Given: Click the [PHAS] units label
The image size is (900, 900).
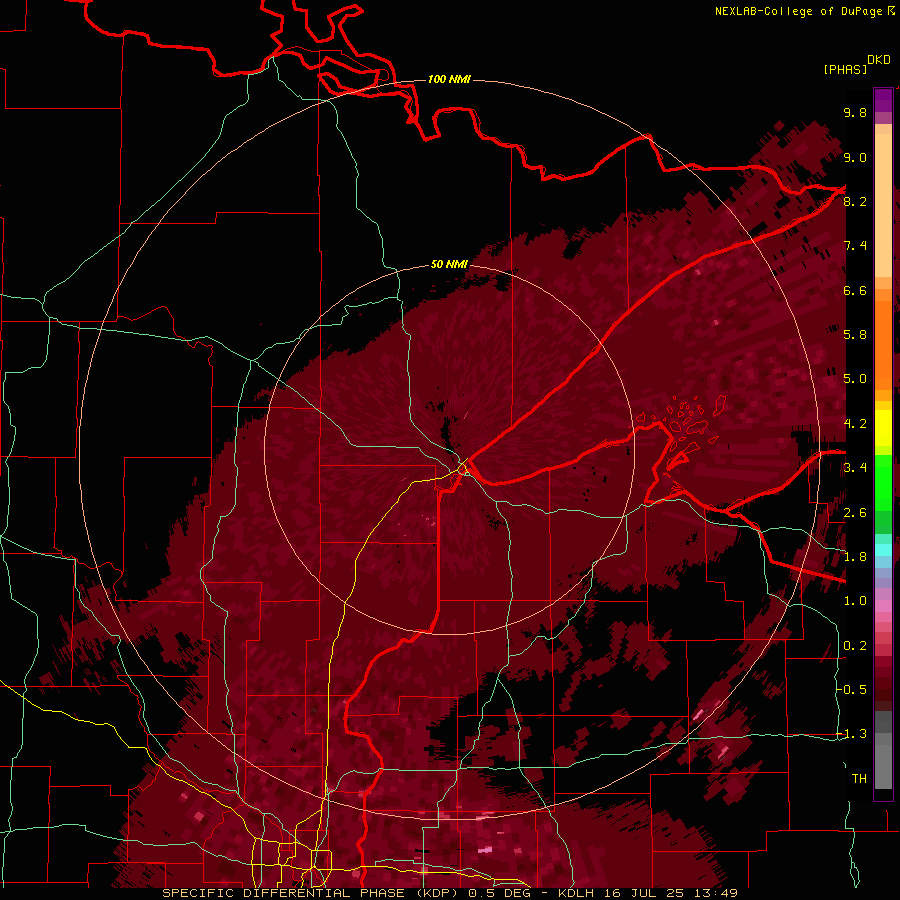Looking at the screenshot, I should click(845, 69).
